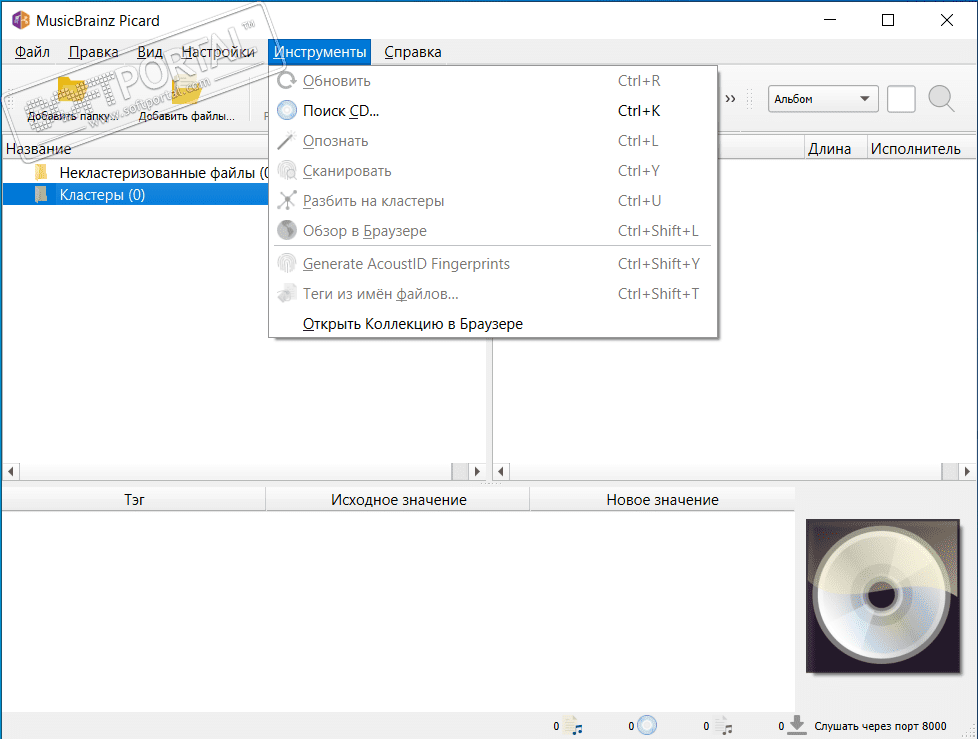Image resolution: width=978 pixels, height=739 pixels.
Task: Click Generate AcoustID Fingerprints entry
Action: 493,264
